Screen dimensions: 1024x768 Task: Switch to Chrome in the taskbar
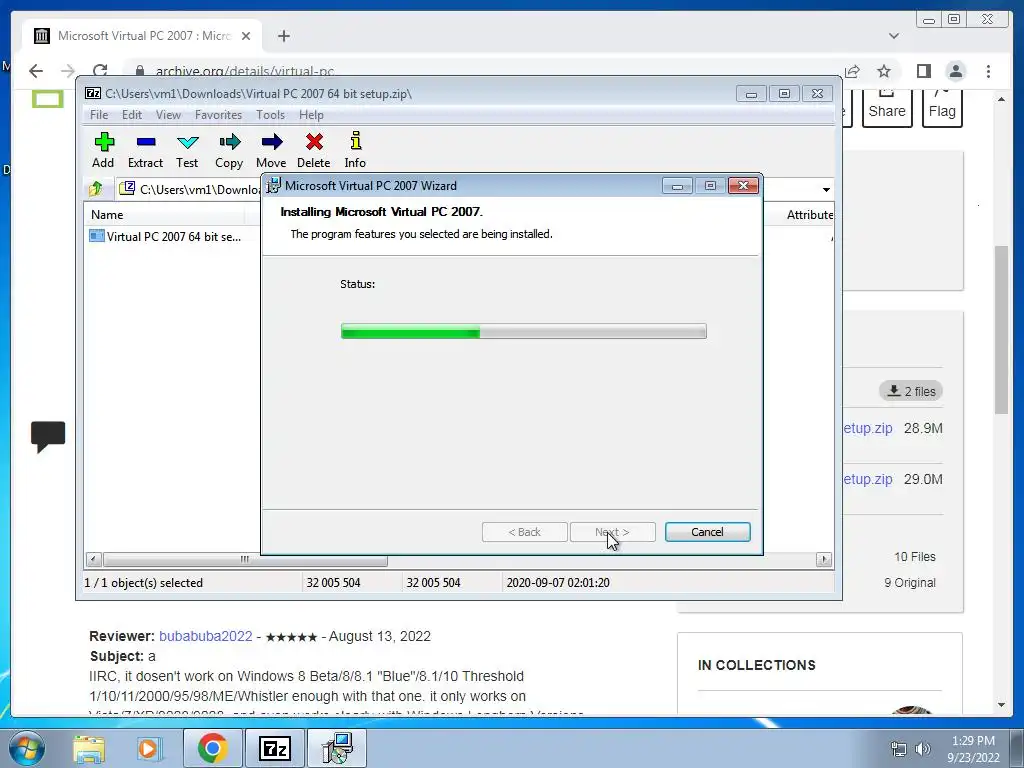(212, 748)
